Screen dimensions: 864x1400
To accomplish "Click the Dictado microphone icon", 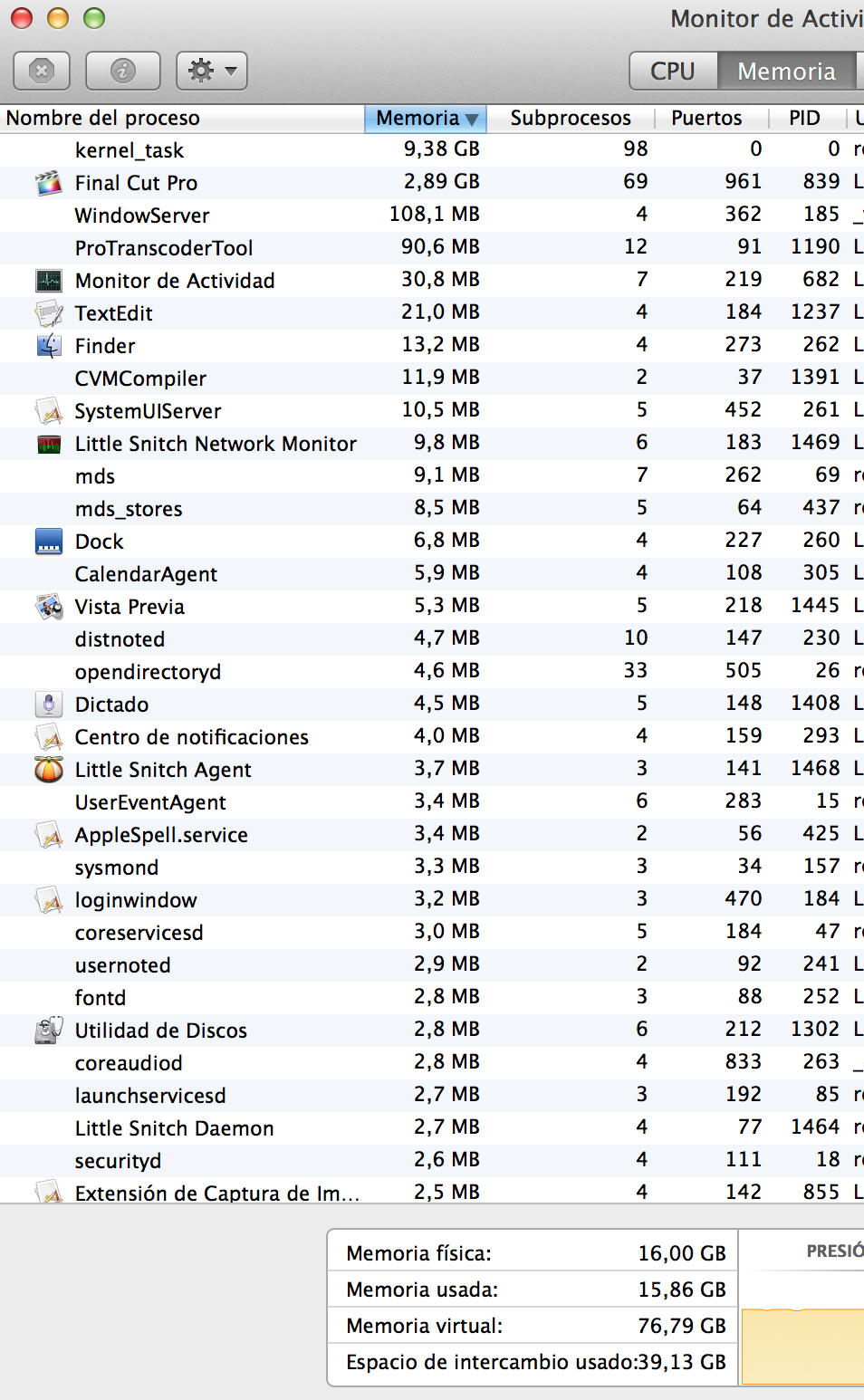I will pyautogui.click(x=49, y=705).
